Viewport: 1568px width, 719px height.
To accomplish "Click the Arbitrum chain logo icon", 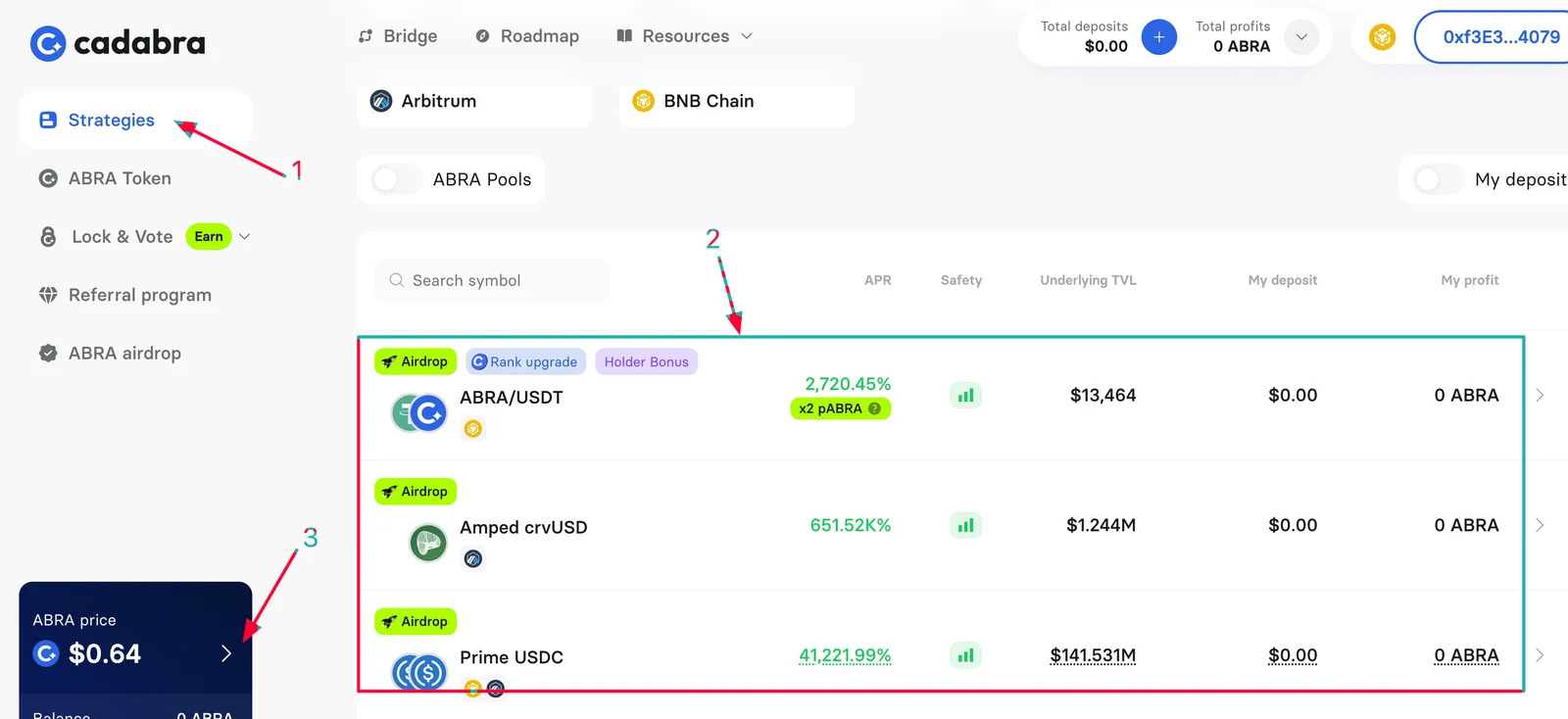I will pyautogui.click(x=381, y=101).
